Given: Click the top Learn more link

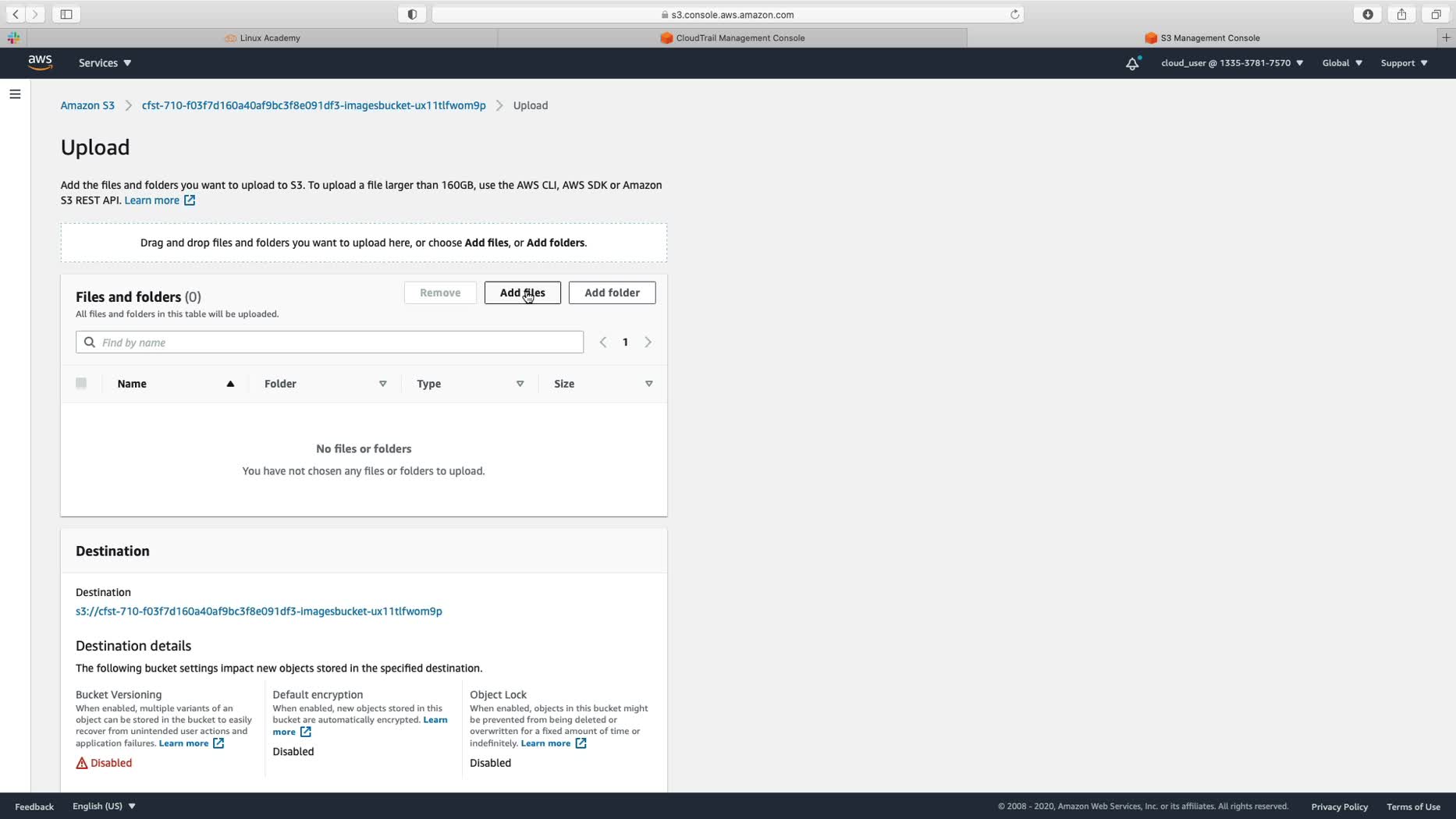Looking at the screenshot, I should pos(152,200).
